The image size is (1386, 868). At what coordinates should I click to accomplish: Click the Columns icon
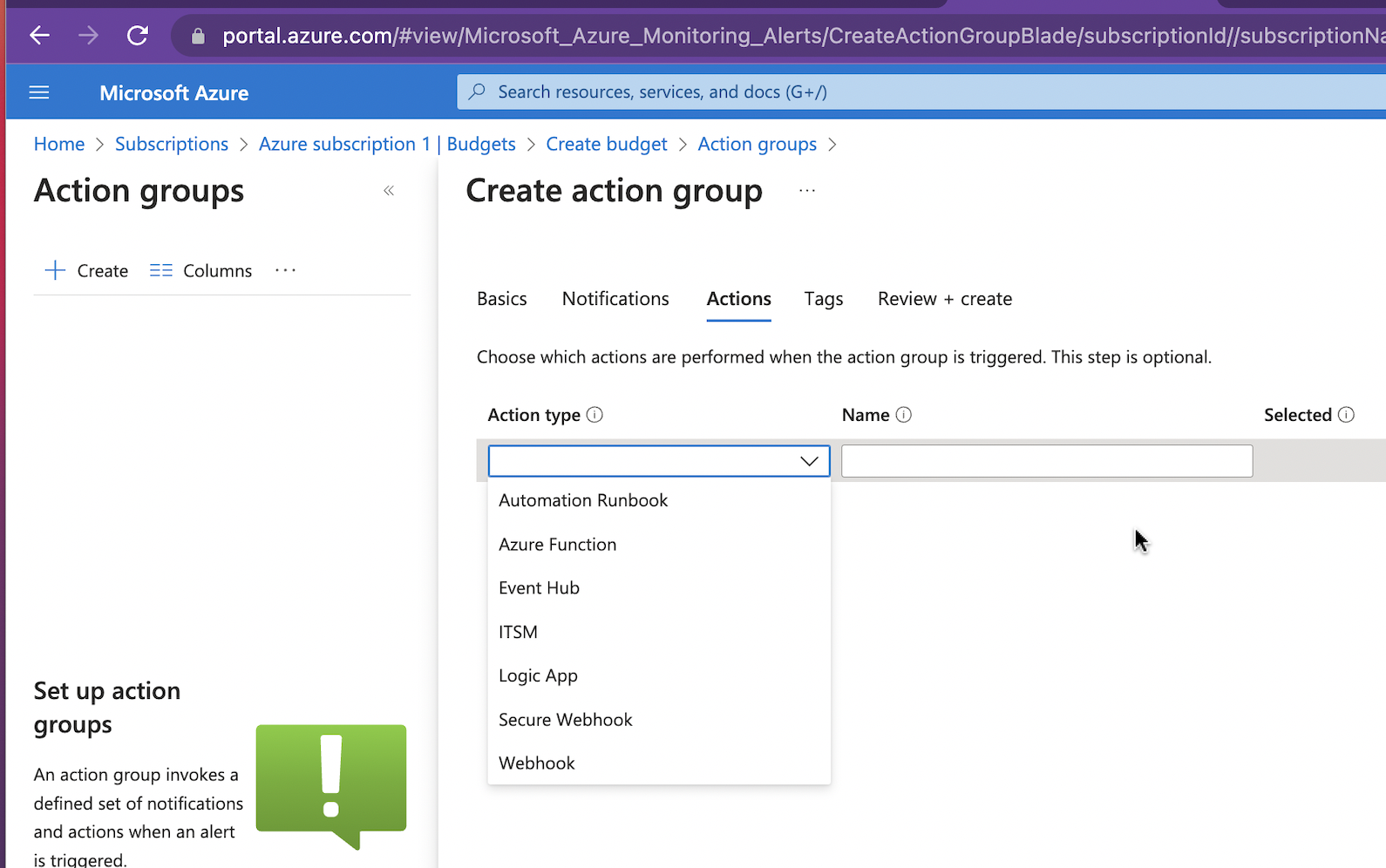161,270
